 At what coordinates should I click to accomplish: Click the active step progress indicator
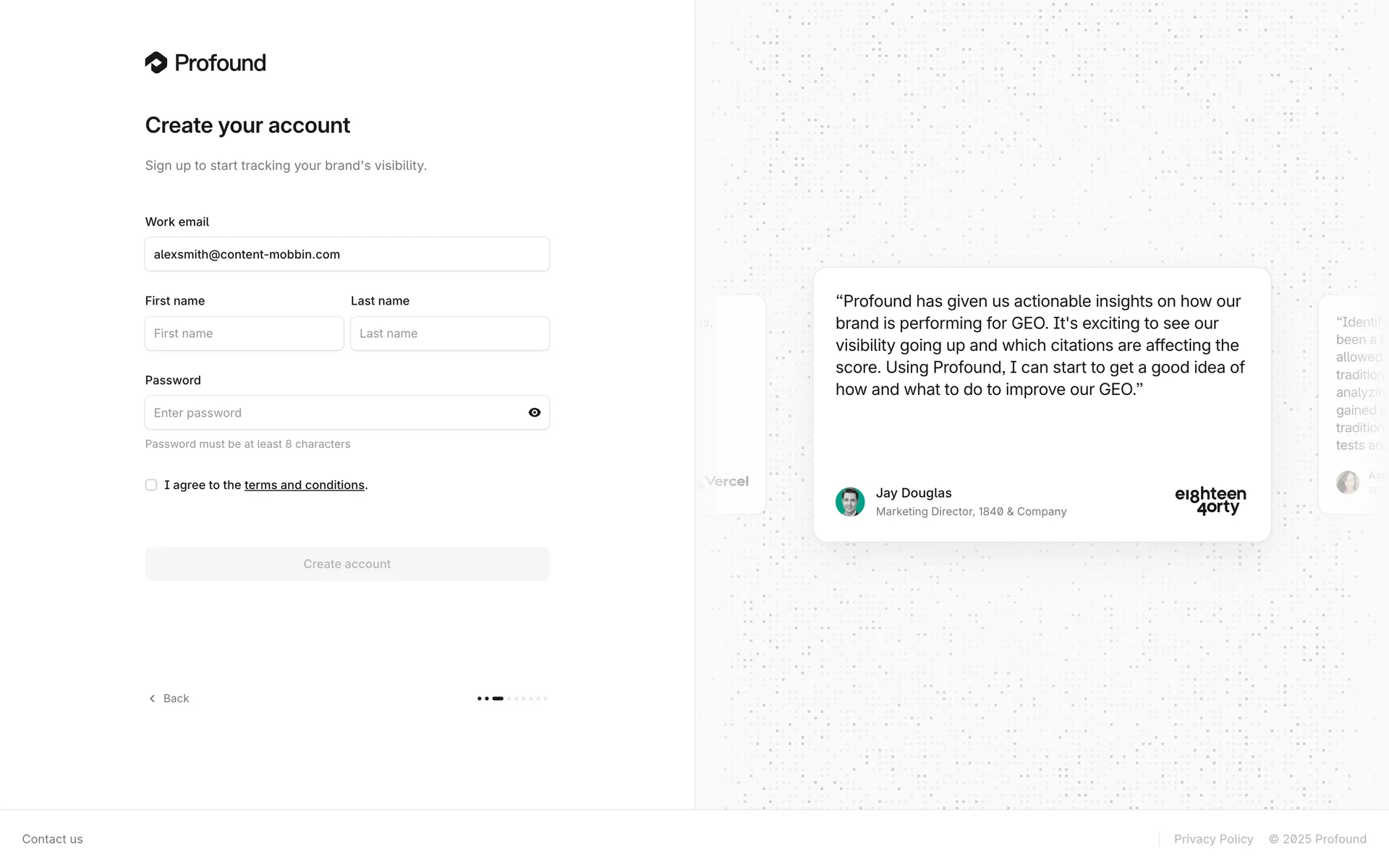[x=498, y=699]
